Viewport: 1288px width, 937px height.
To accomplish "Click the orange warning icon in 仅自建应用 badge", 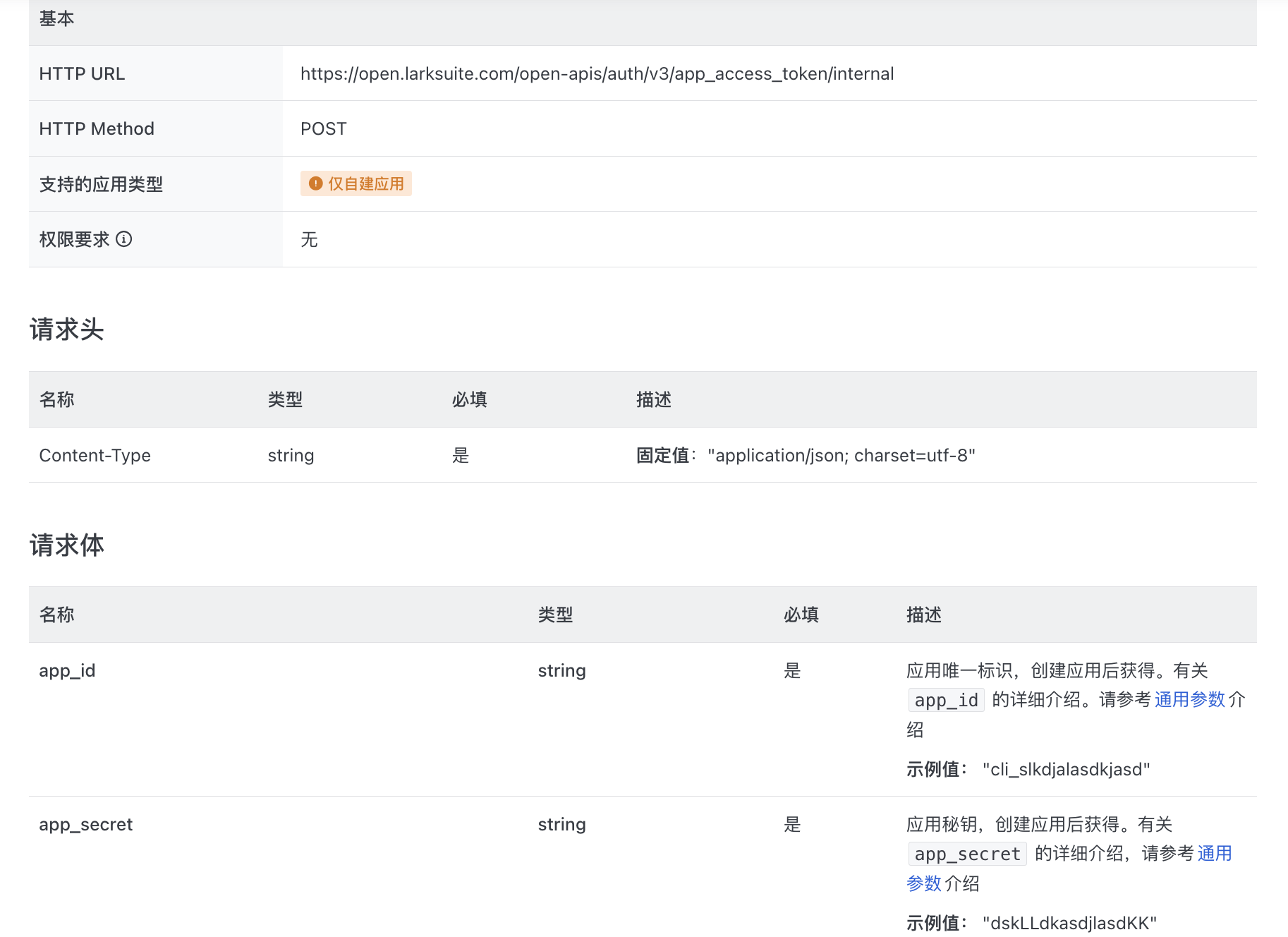I will click(315, 183).
